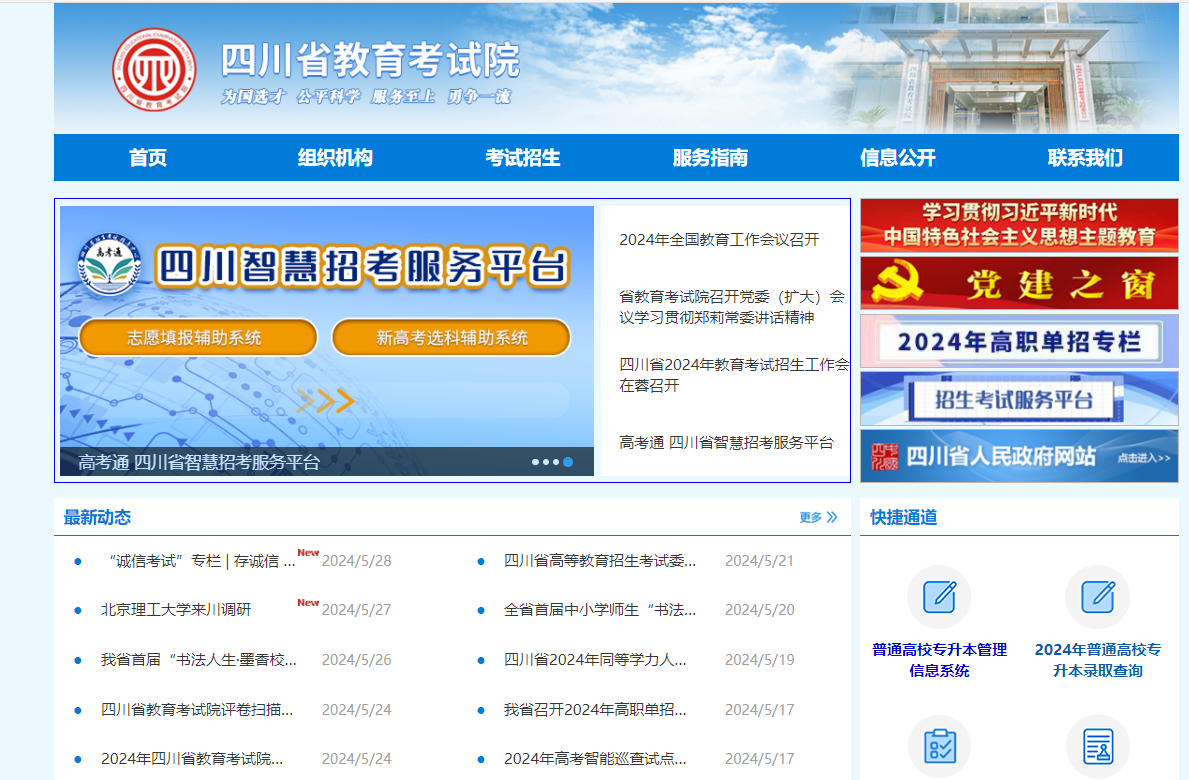The image size is (1189, 780).
Task: Click the orange arrows on the carousel banner
Action: (x=326, y=401)
